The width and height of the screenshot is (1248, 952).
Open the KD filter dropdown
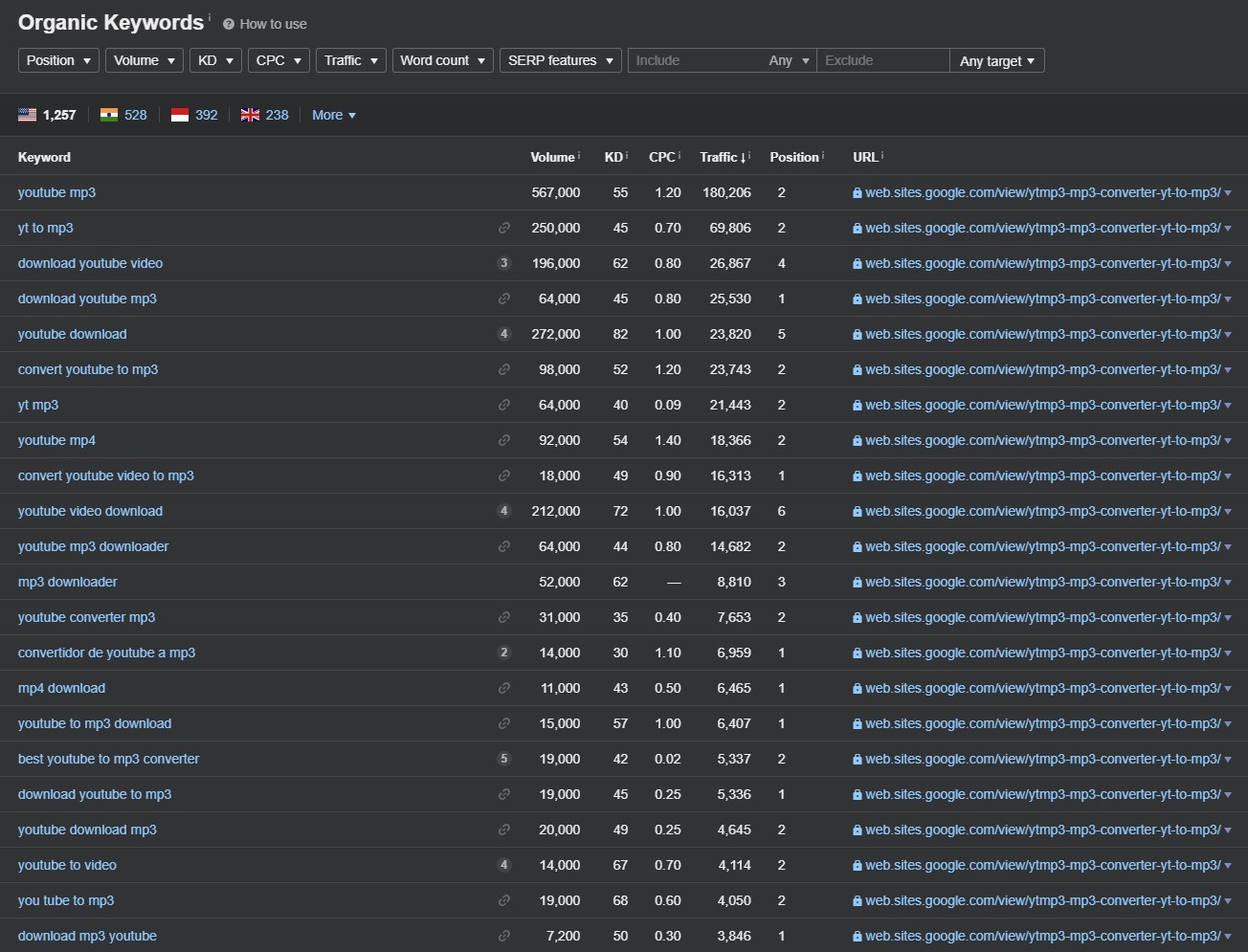215,60
